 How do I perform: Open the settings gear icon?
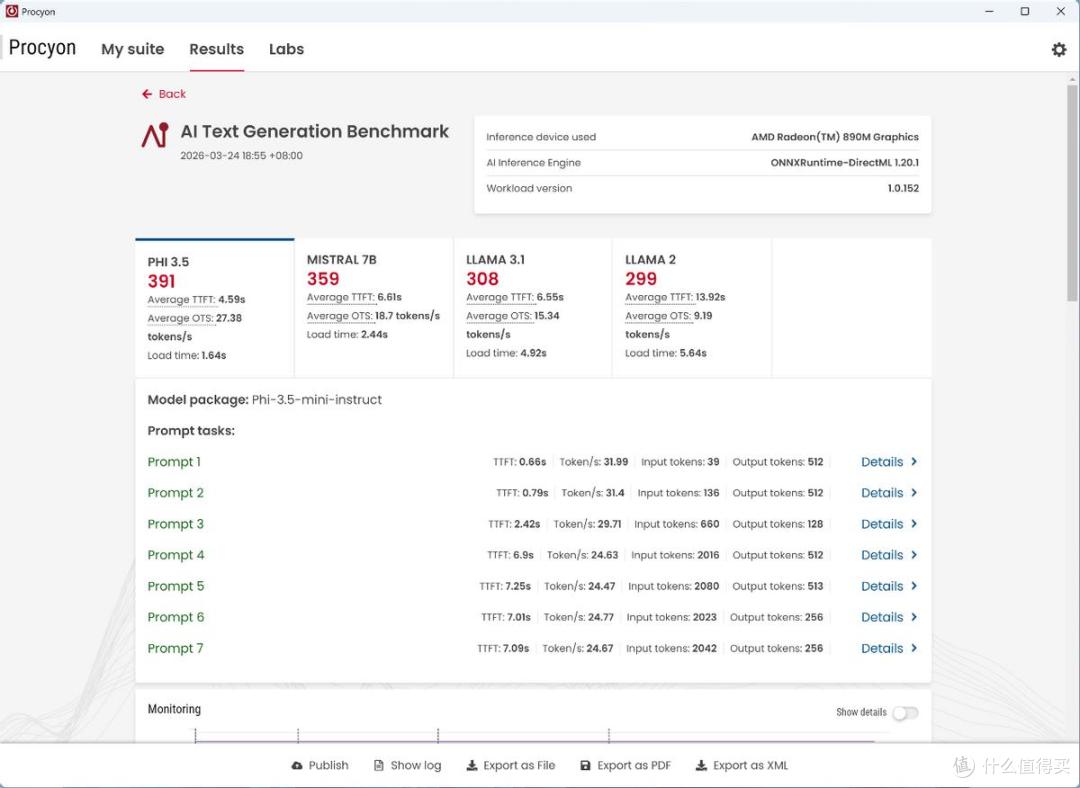(1059, 49)
